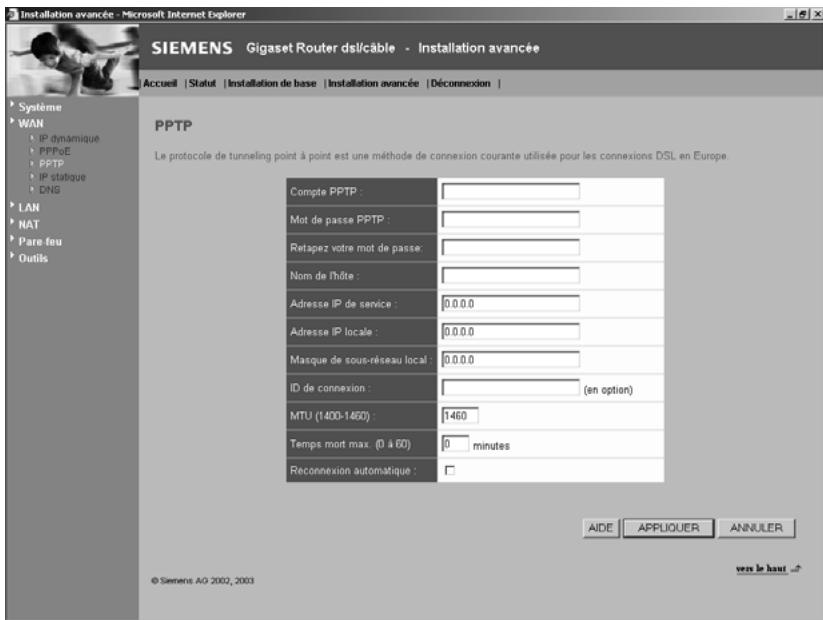Viewport: 823px width, 620px height.
Task: Minimize the Internet Explorer window
Action: 790,15
